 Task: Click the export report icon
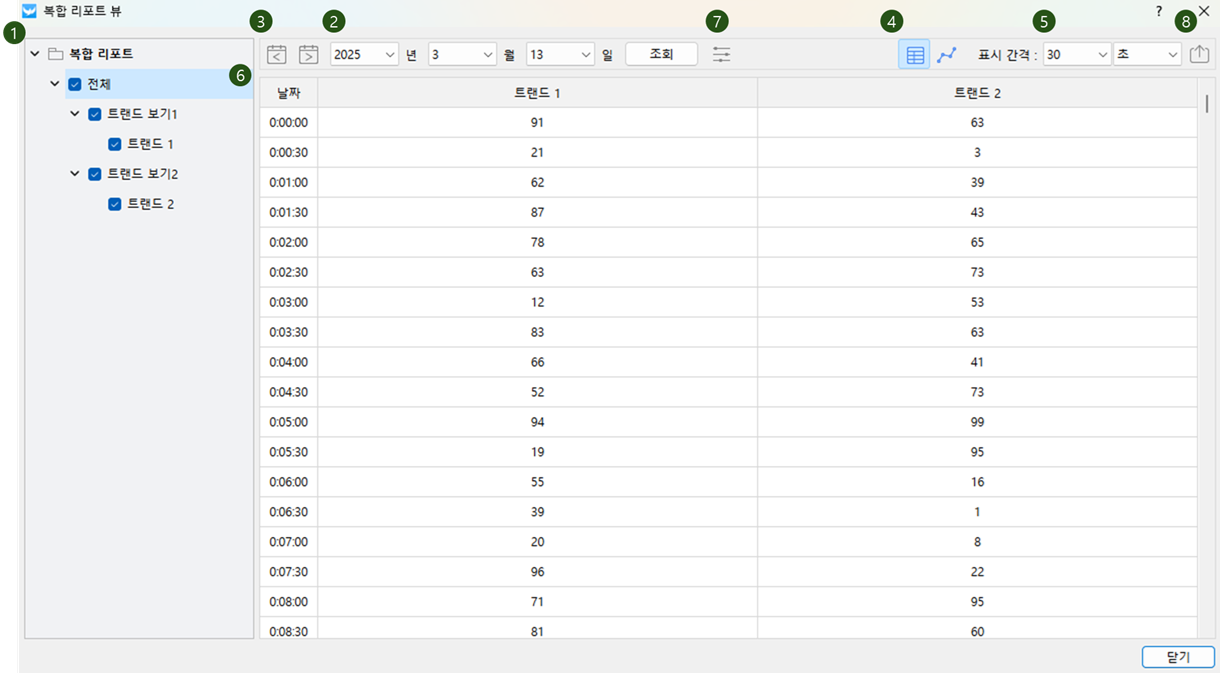[1199, 55]
